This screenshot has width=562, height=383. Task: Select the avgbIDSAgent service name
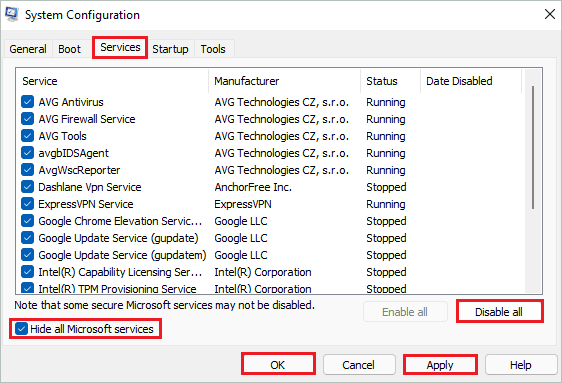(73, 153)
